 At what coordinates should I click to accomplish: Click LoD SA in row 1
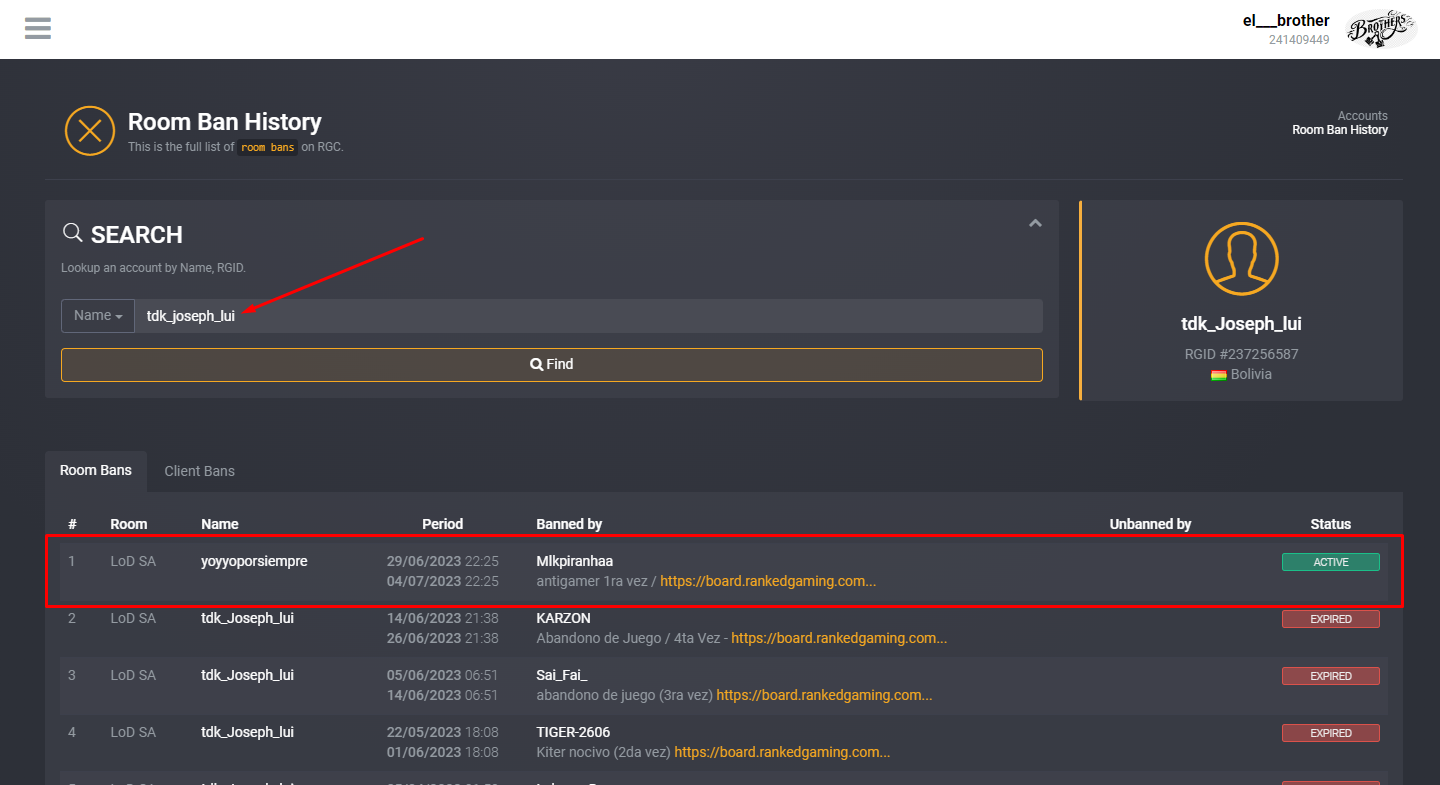133,561
